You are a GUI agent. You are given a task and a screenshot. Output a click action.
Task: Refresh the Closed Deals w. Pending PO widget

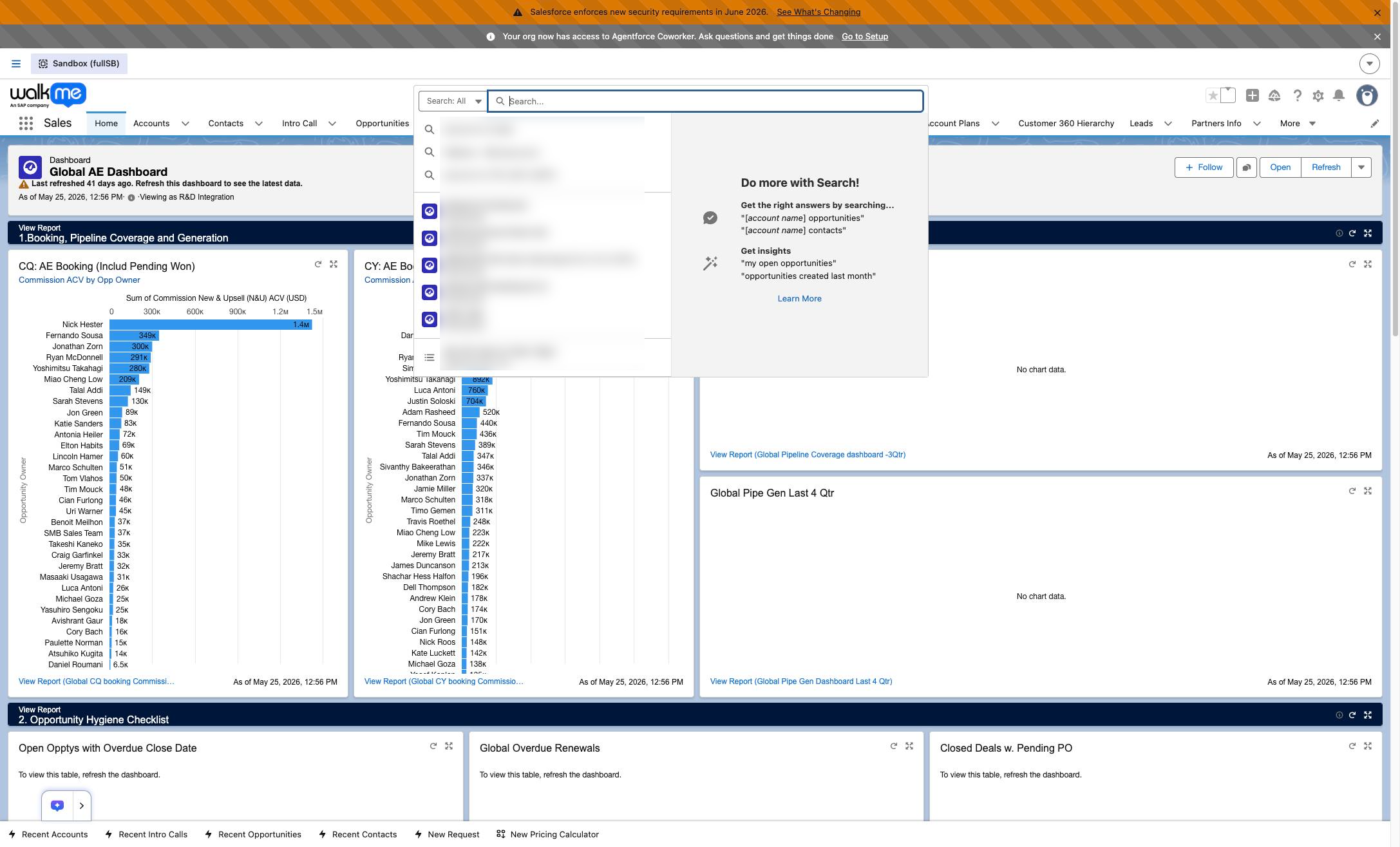pos(1352,746)
